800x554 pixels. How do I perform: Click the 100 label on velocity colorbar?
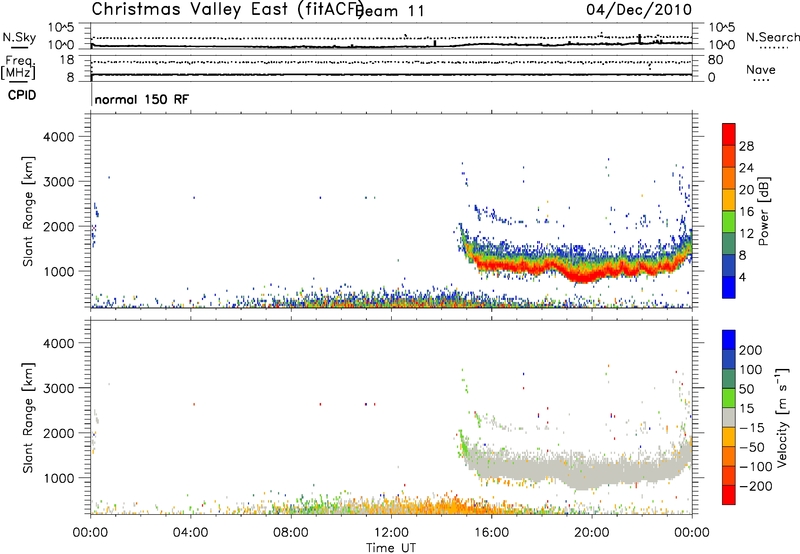coord(751,370)
